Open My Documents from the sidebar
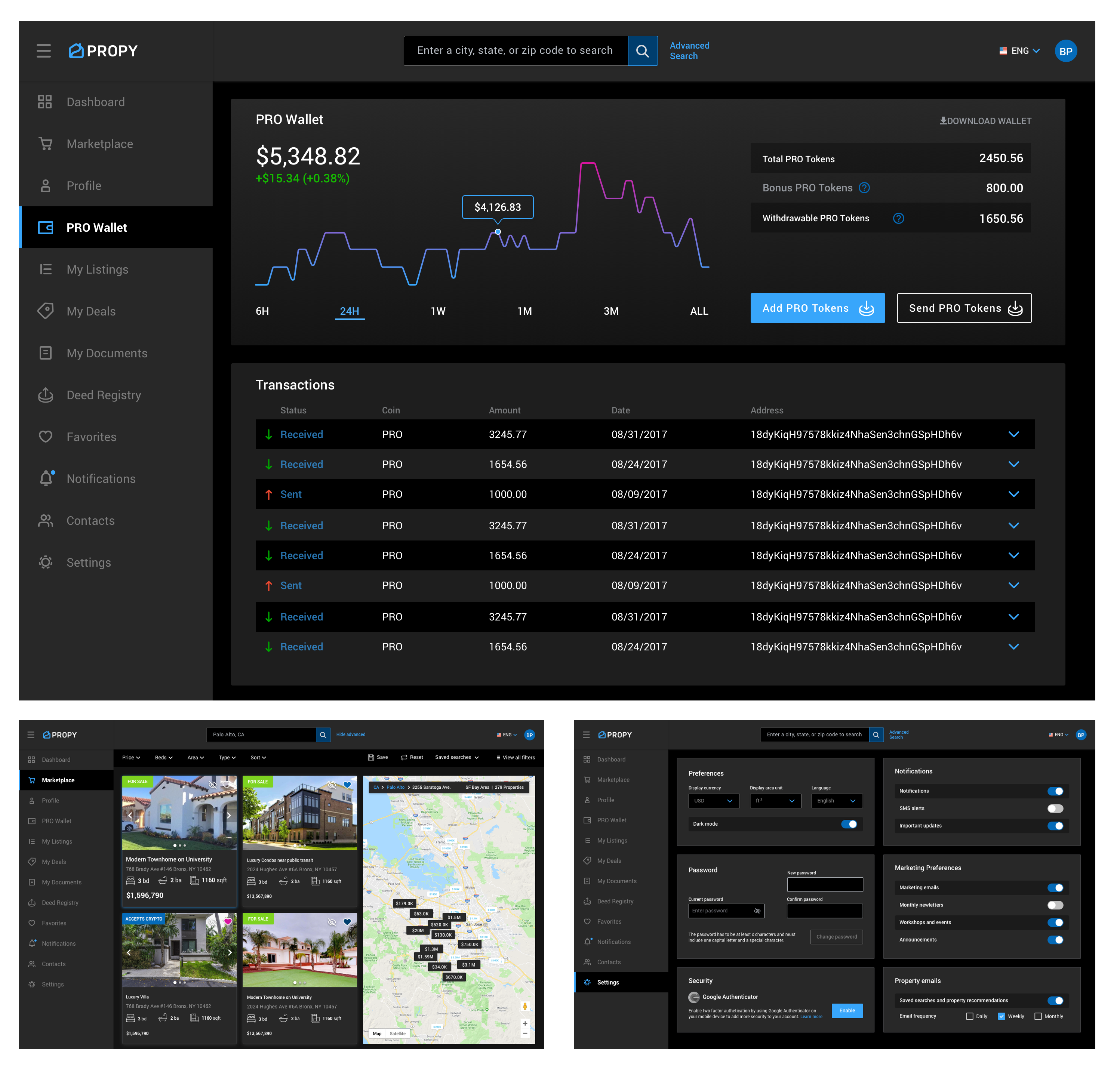 pos(106,353)
